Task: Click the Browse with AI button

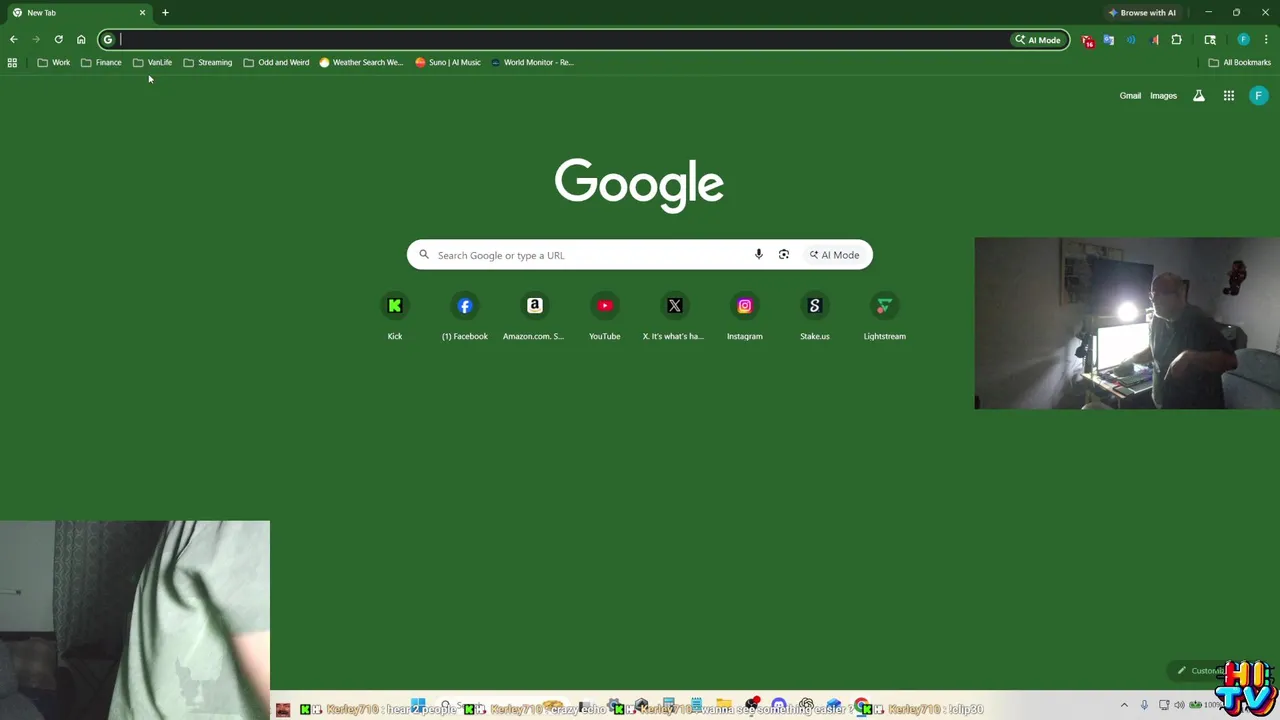Action: point(1142,13)
